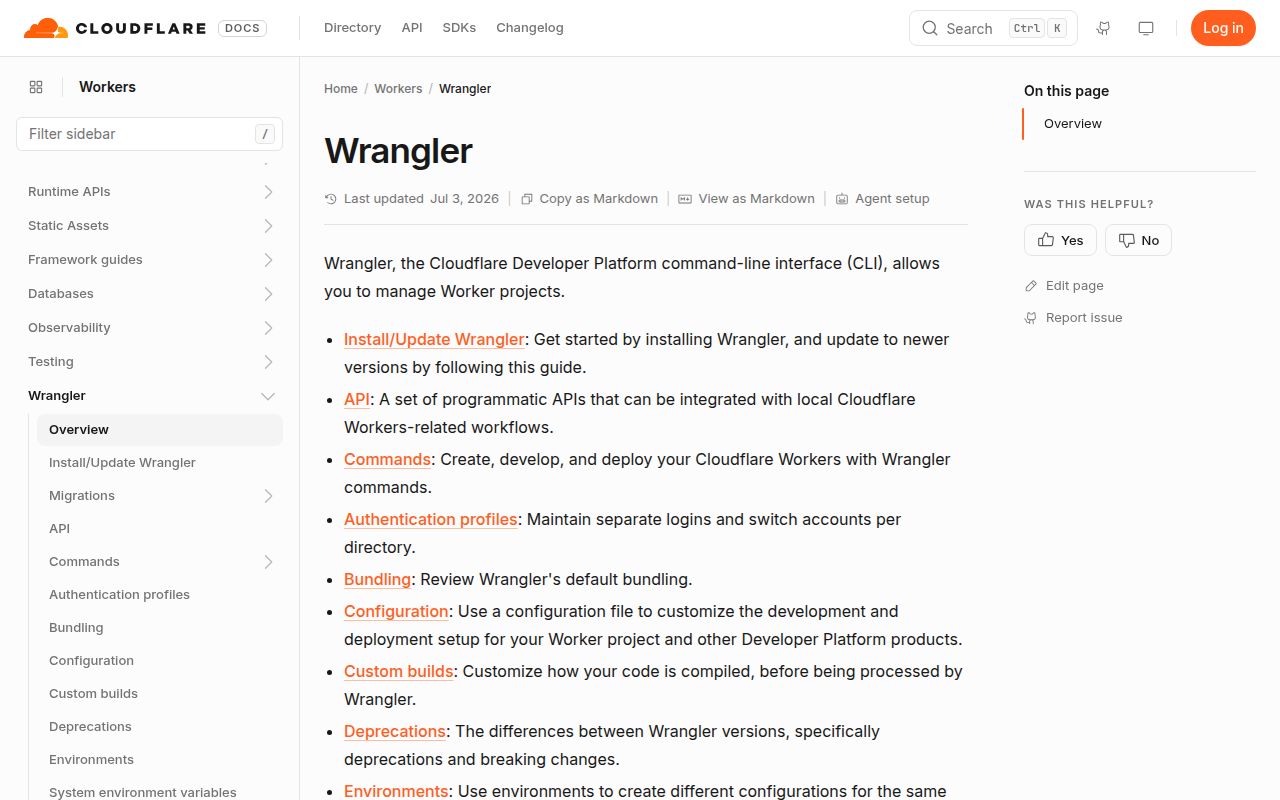Click Environments link in article

[396, 791]
